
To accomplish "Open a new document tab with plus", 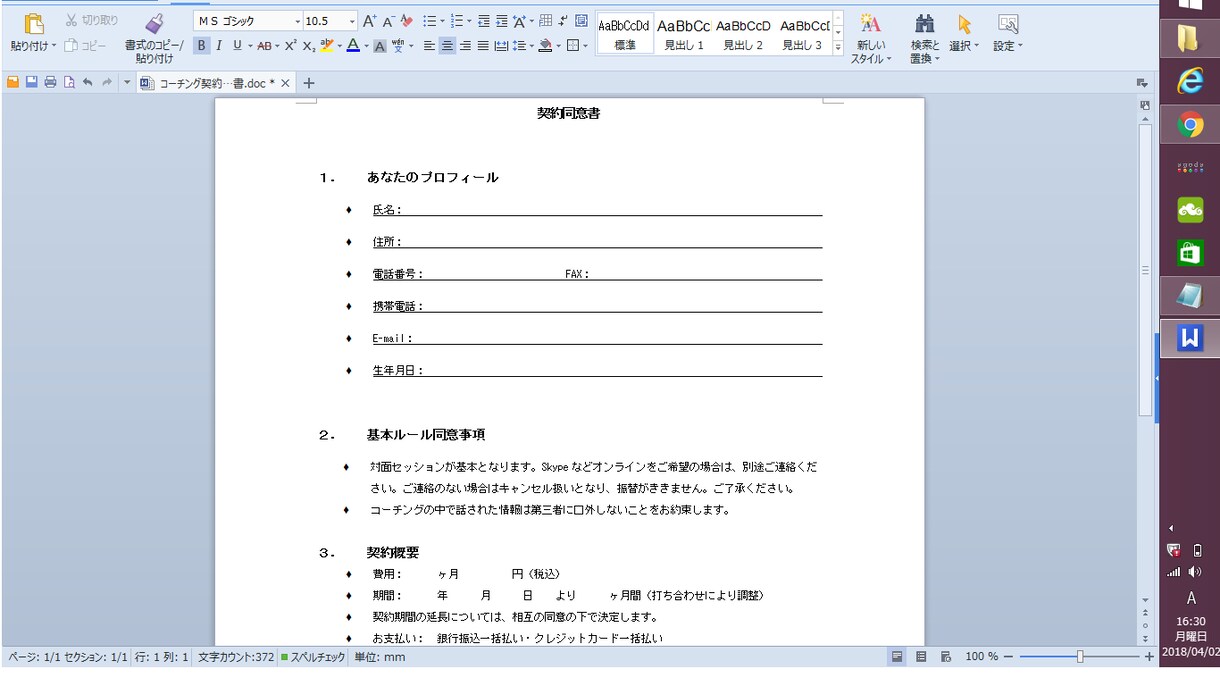I will 308,83.
